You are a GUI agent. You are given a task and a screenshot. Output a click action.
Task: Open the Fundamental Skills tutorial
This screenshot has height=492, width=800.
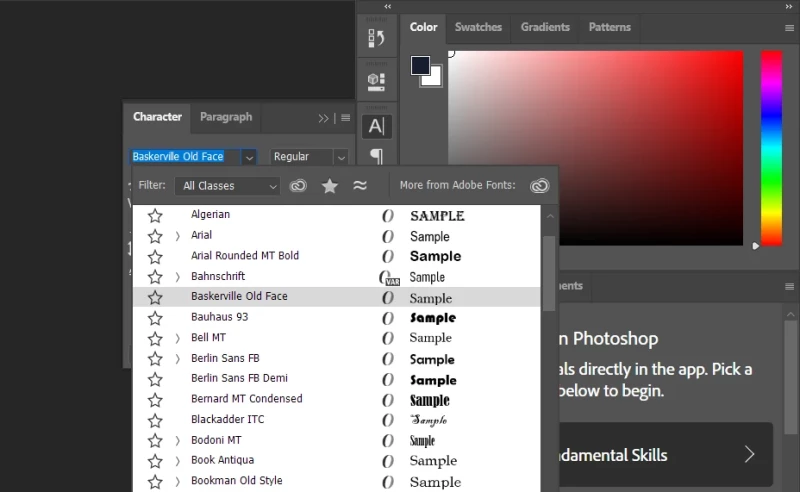pyautogui.click(x=660, y=455)
